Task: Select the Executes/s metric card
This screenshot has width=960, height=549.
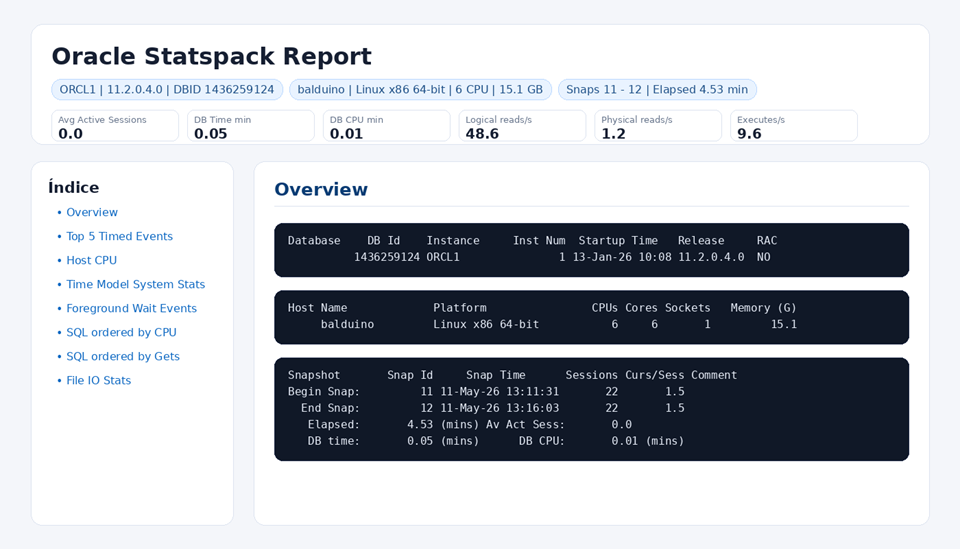Action: click(794, 126)
